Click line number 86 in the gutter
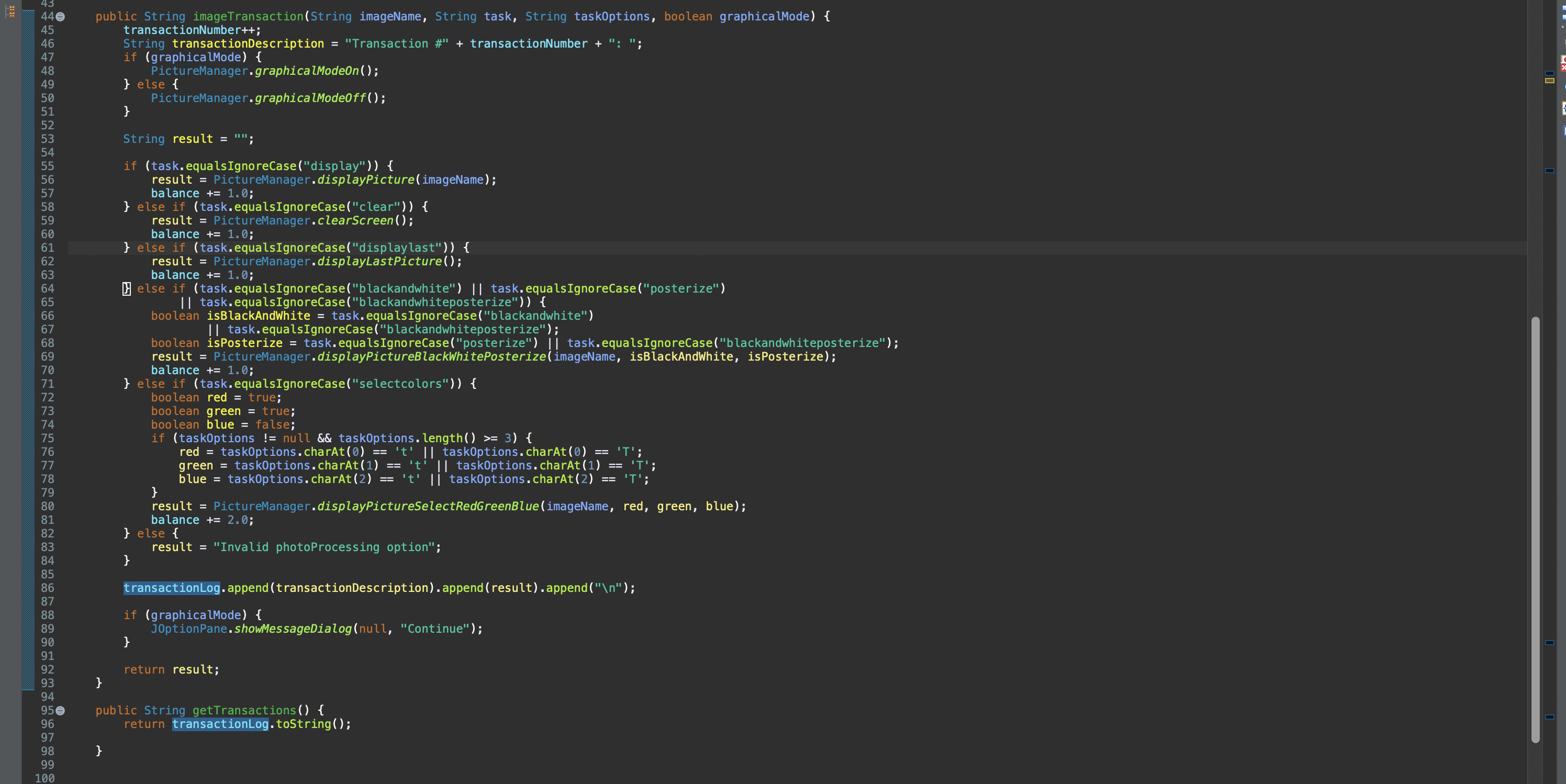Viewport: 1566px width, 784px height. tap(48, 588)
